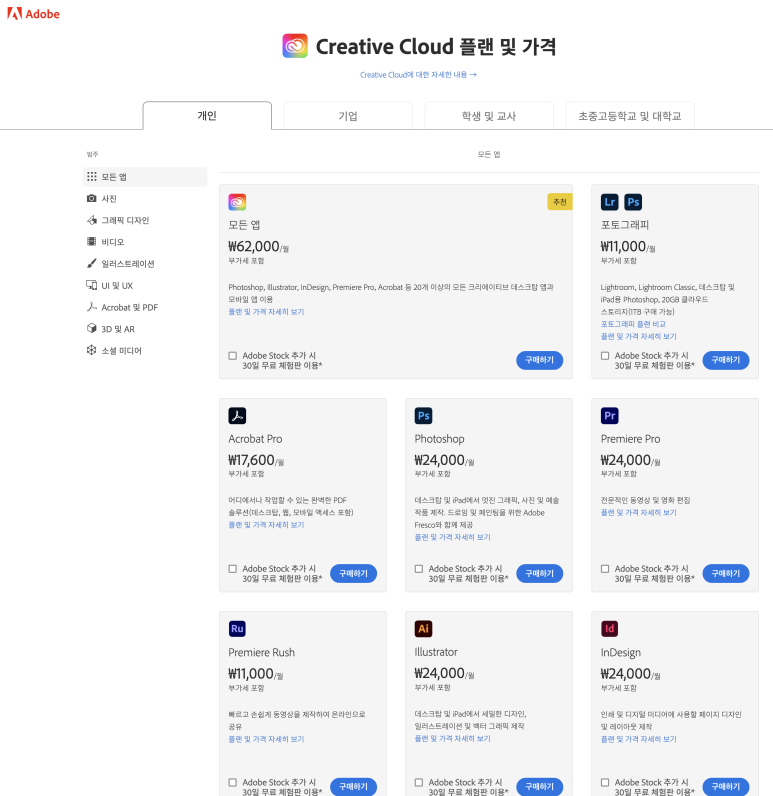Select the UI 및 UX icon in sidebar
This screenshot has height=796, width=773.
coord(91,285)
